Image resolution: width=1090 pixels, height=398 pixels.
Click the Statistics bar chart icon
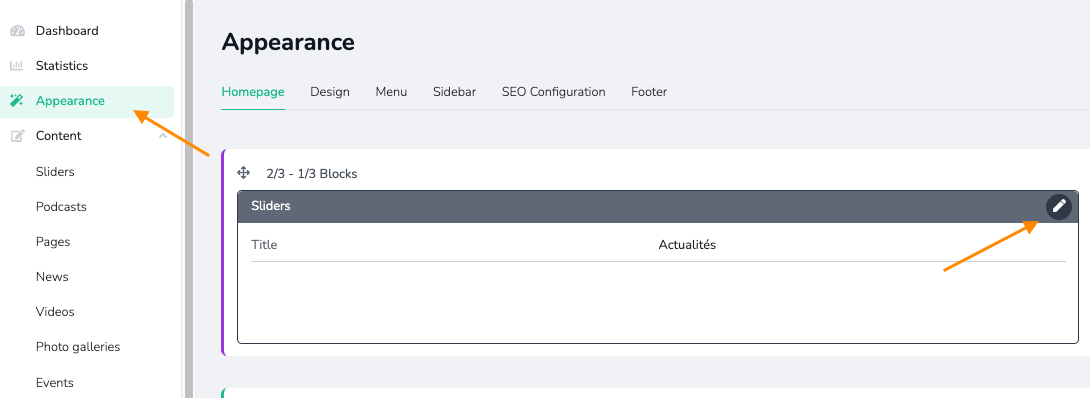pos(17,66)
